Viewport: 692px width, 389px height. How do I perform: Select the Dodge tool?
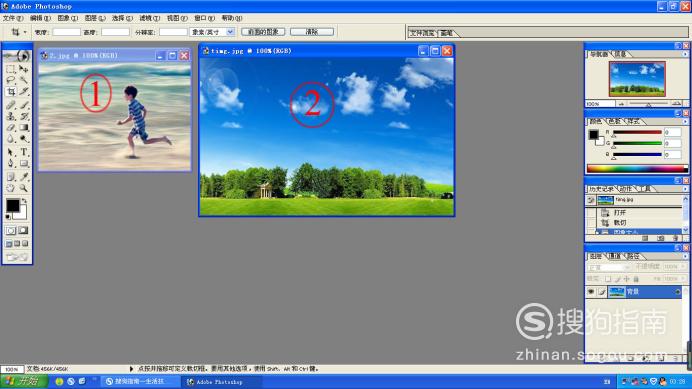tap(24, 139)
